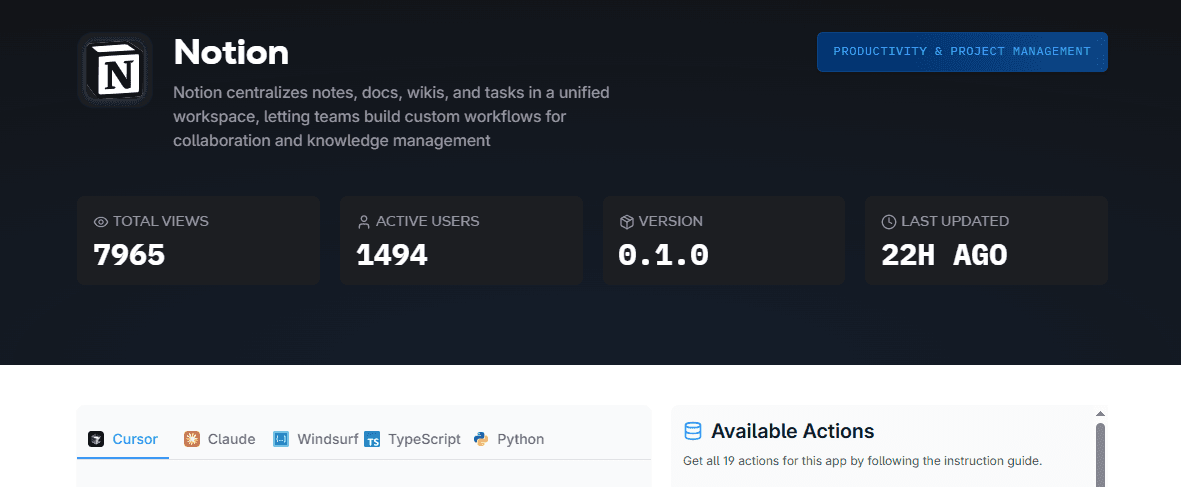Click the package icon beside Version

[627, 222]
